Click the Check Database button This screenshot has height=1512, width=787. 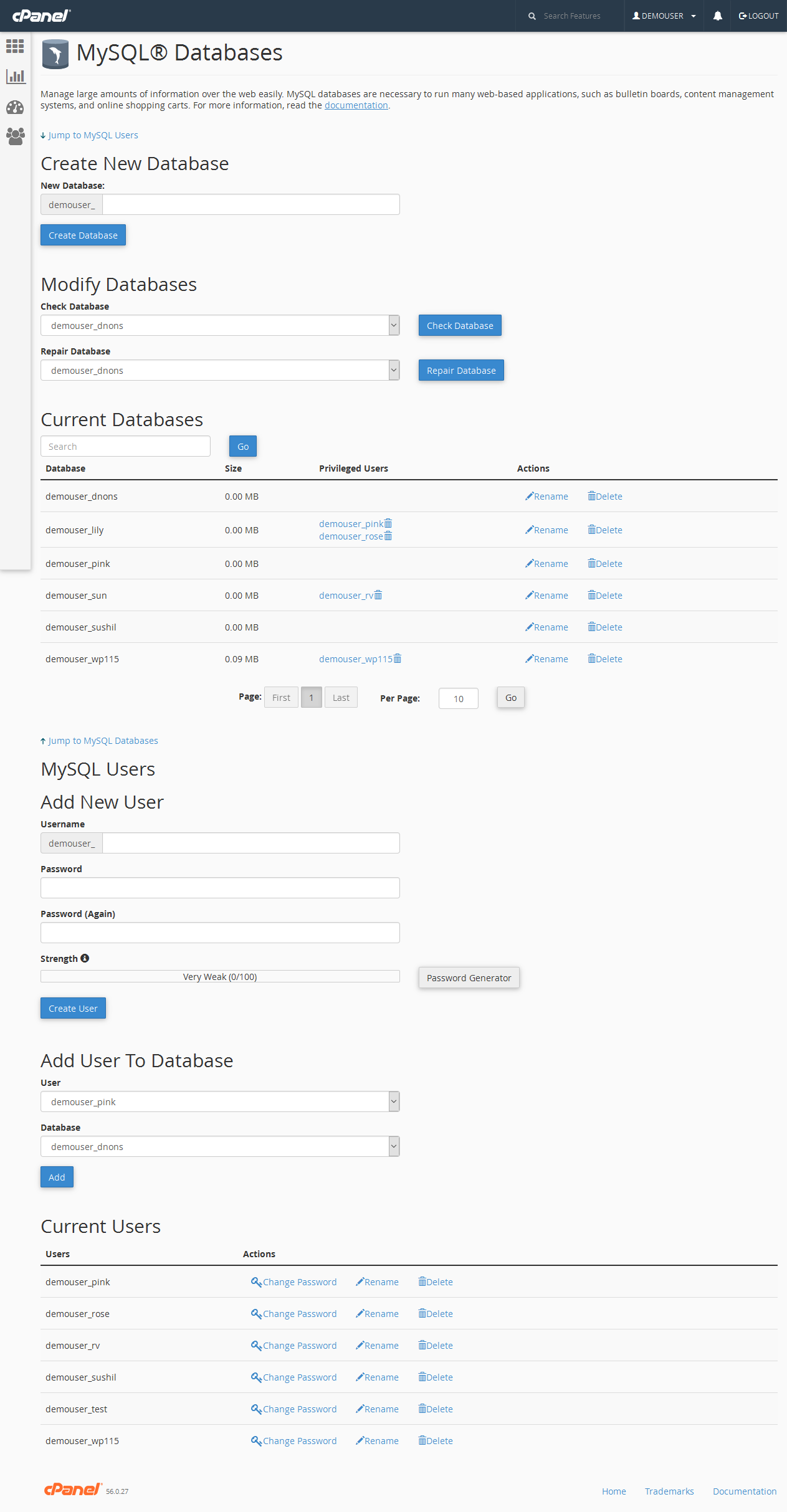[x=460, y=325]
